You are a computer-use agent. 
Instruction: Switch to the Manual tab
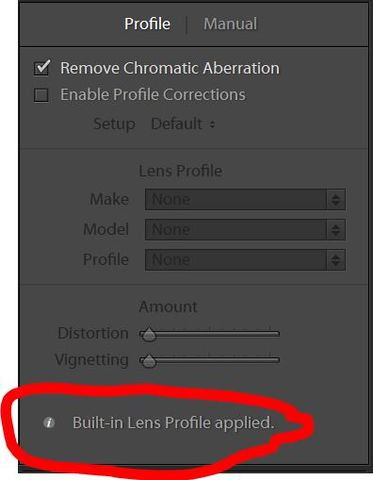coord(230,24)
